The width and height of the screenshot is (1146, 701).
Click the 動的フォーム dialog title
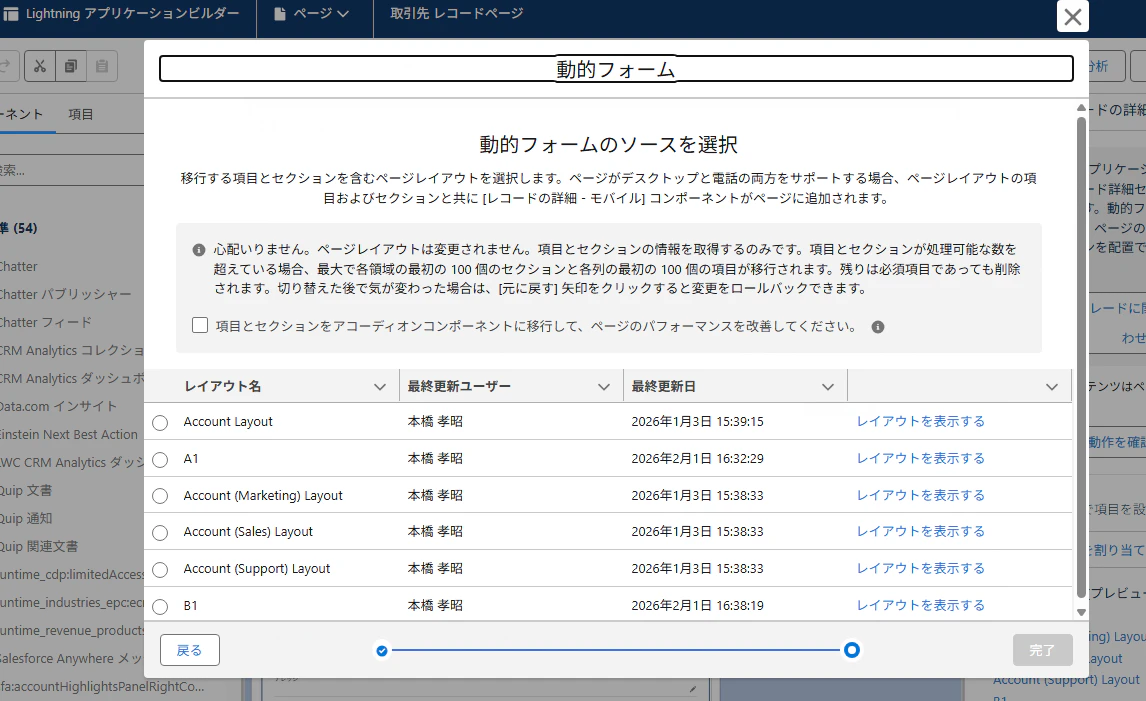[615, 69]
